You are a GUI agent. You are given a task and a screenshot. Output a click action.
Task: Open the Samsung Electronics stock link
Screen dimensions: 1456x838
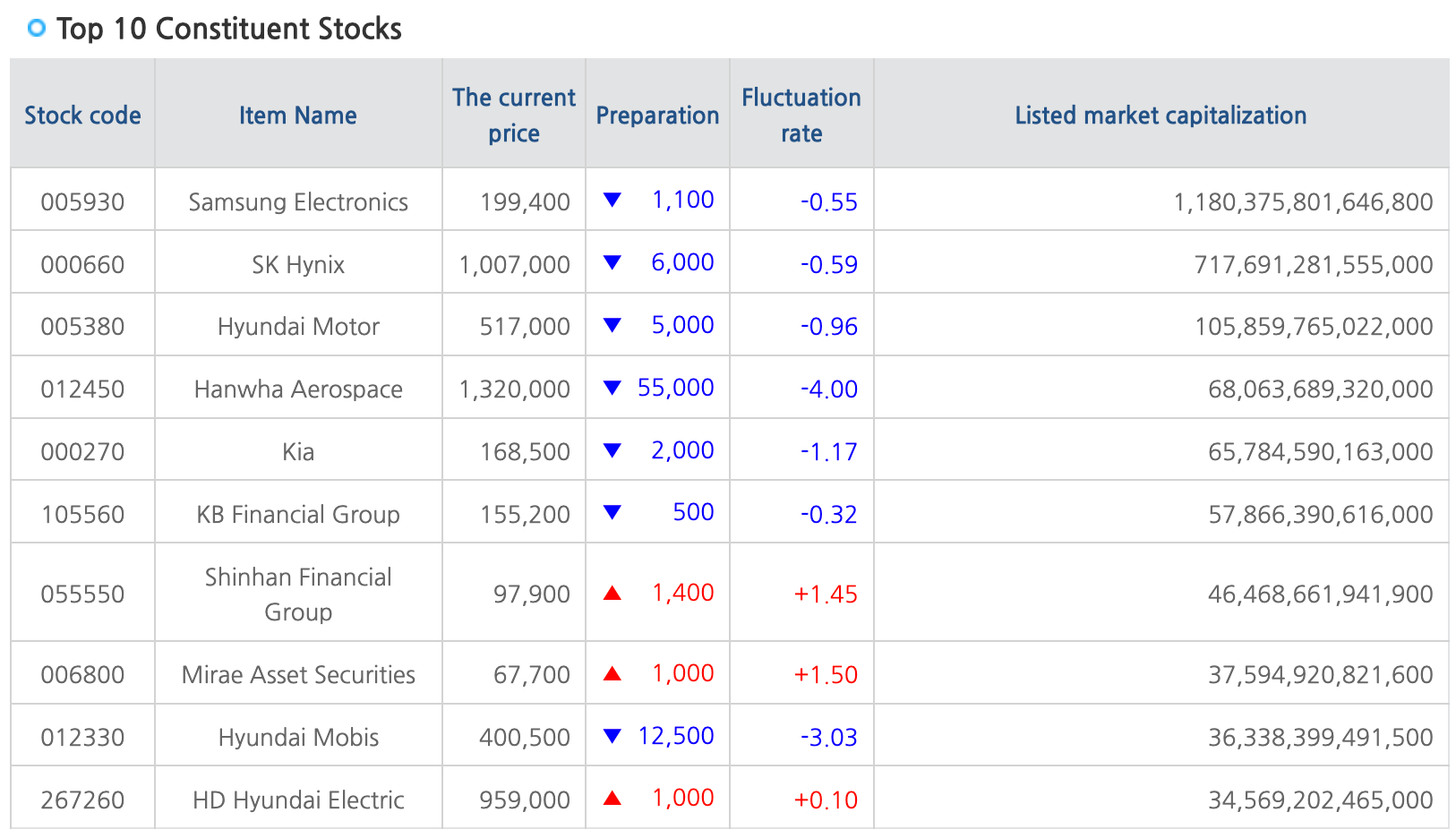pos(298,202)
